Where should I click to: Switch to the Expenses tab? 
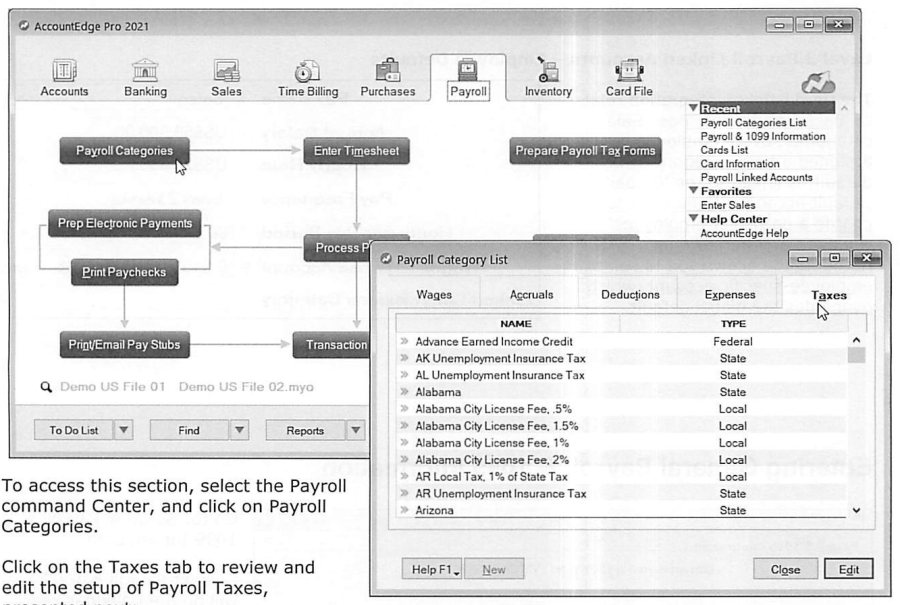coord(730,294)
